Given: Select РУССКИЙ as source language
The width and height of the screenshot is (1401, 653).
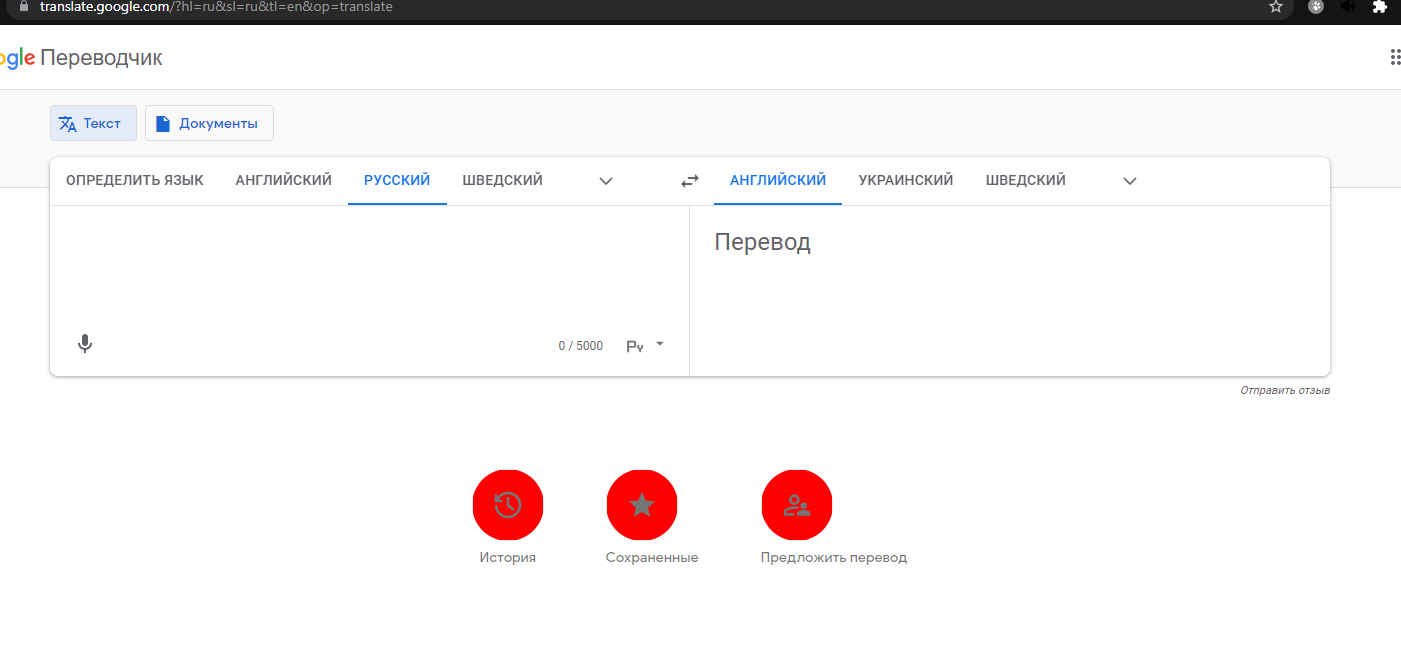Looking at the screenshot, I should pos(397,181).
